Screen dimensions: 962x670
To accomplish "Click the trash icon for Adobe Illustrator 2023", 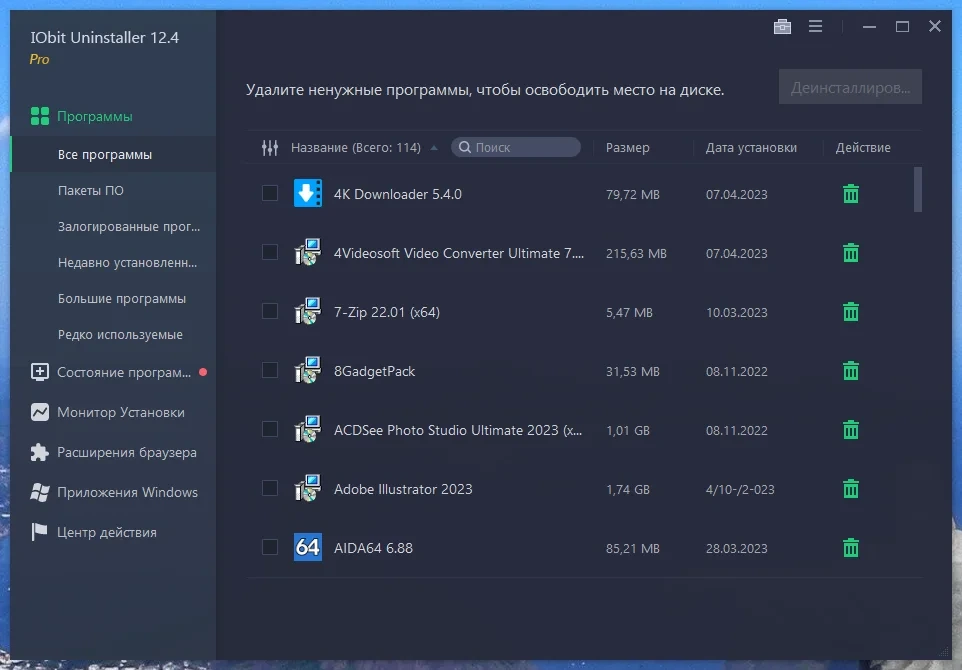I will point(850,488).
